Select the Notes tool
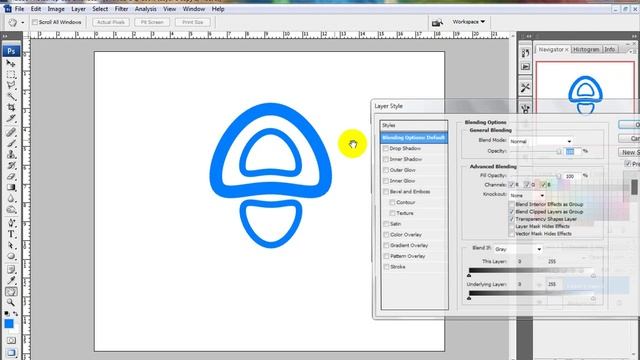640x360 pixels. [11, 269]
